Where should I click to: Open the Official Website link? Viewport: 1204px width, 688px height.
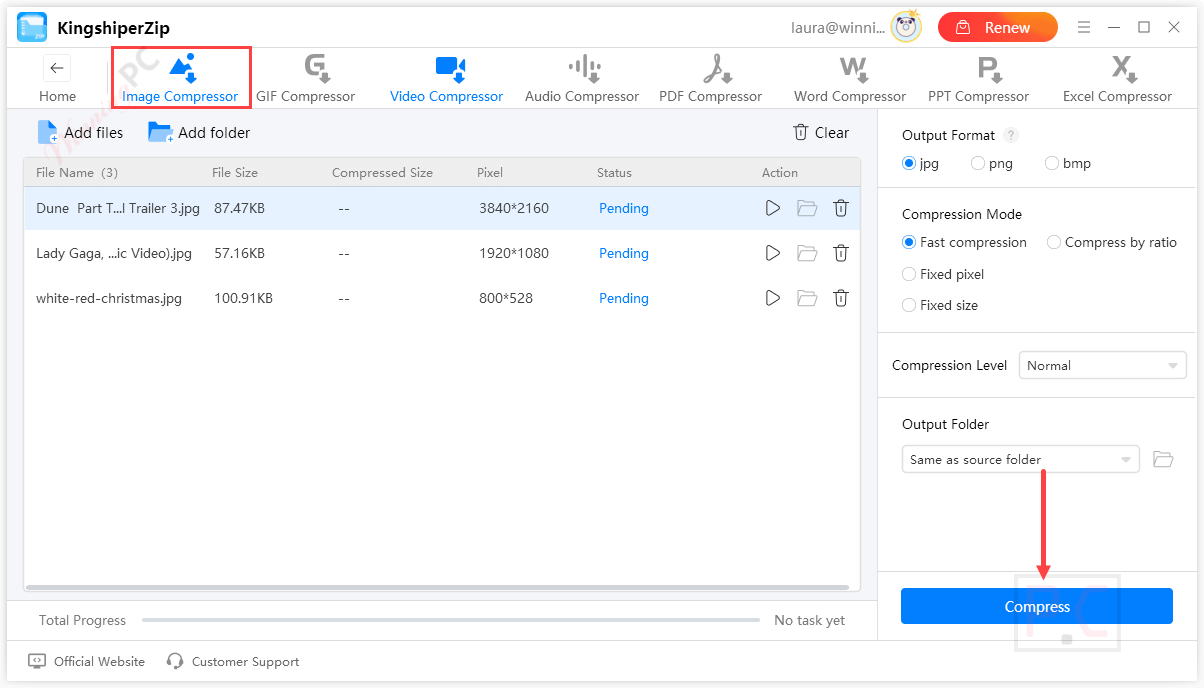(x=87, y=661)
